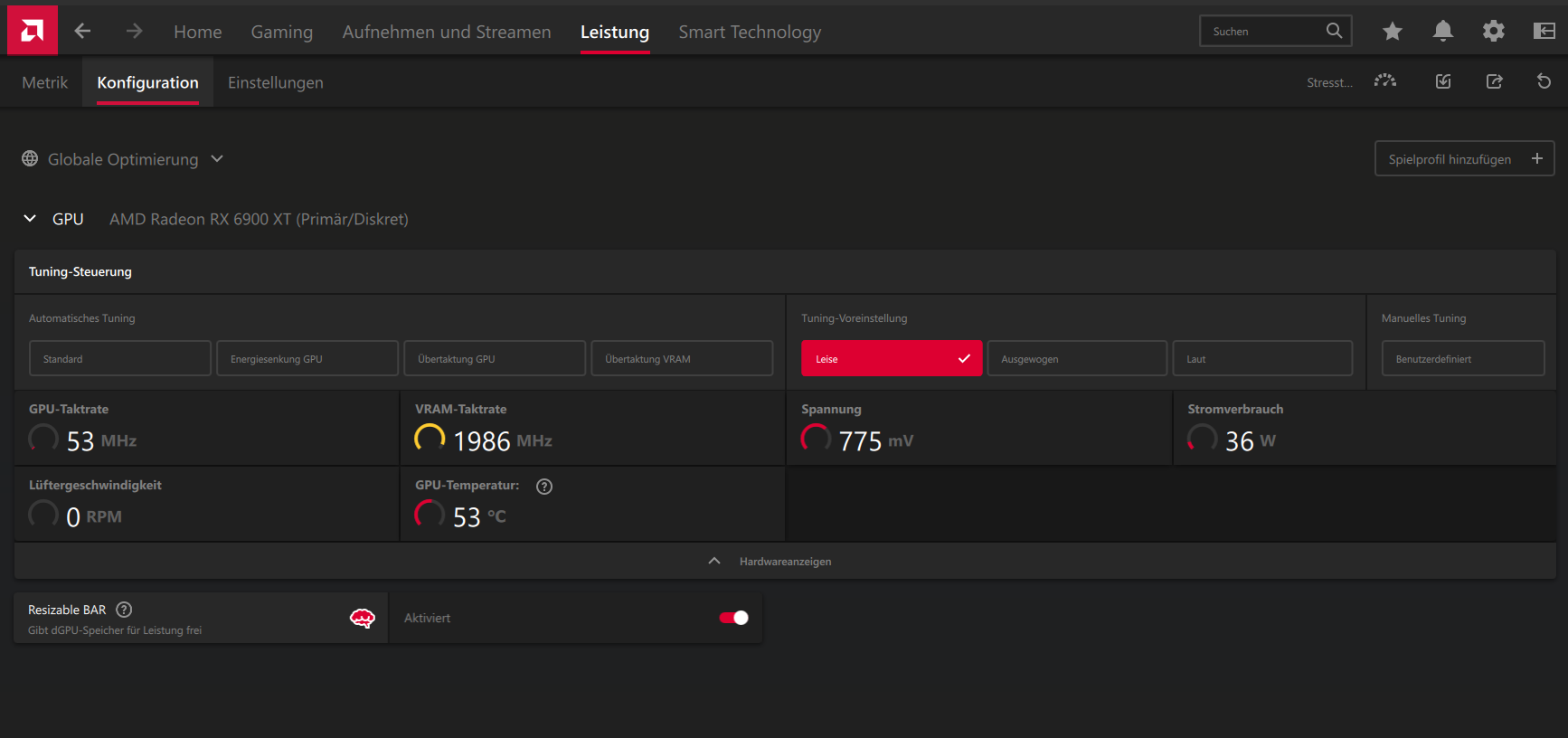Click the AMD logo icon
The height and width of the screenshot is (738, 1568).
click(x=33, y=31)
